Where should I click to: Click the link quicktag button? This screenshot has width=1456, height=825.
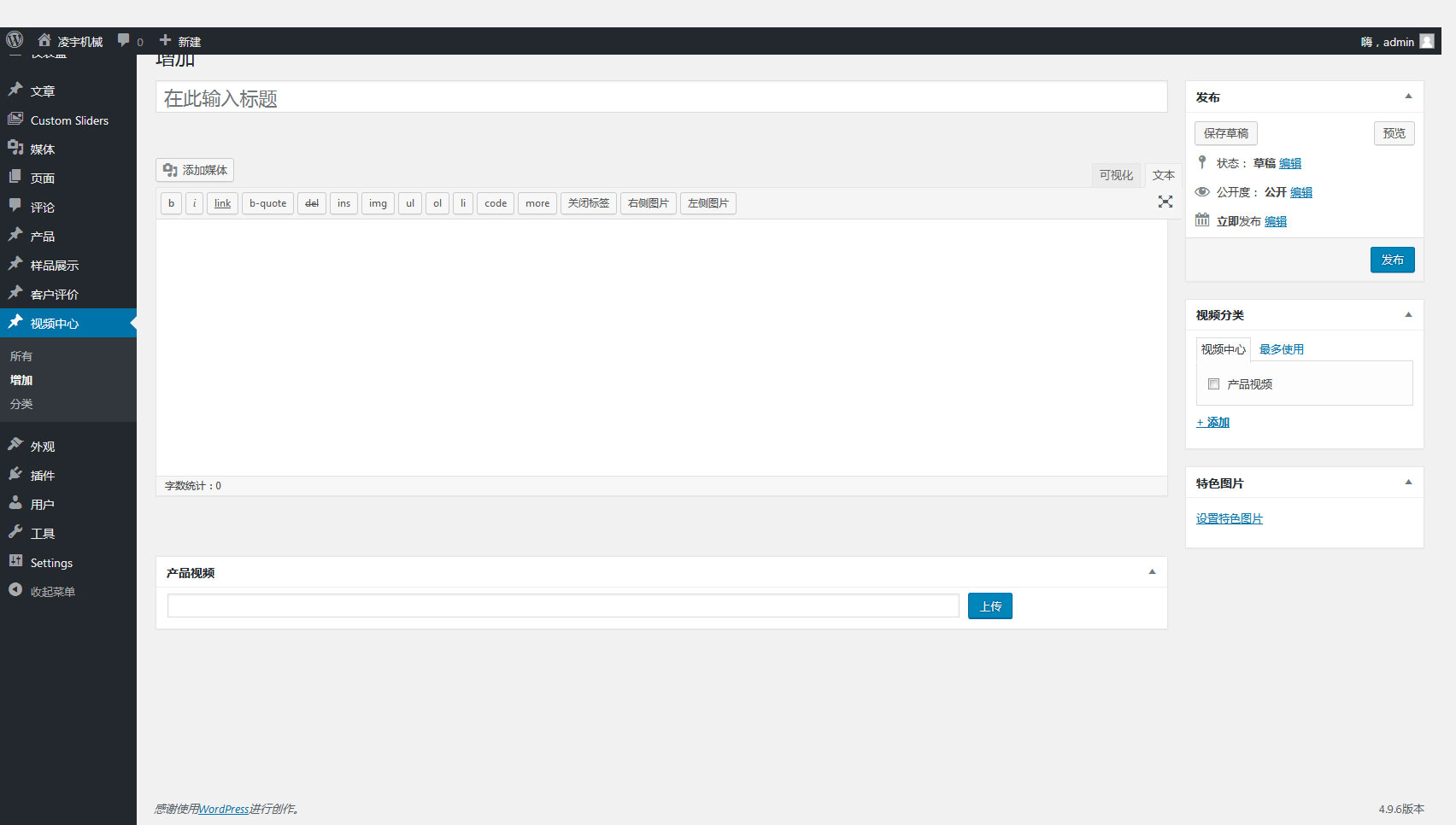(x=222, y=203)
